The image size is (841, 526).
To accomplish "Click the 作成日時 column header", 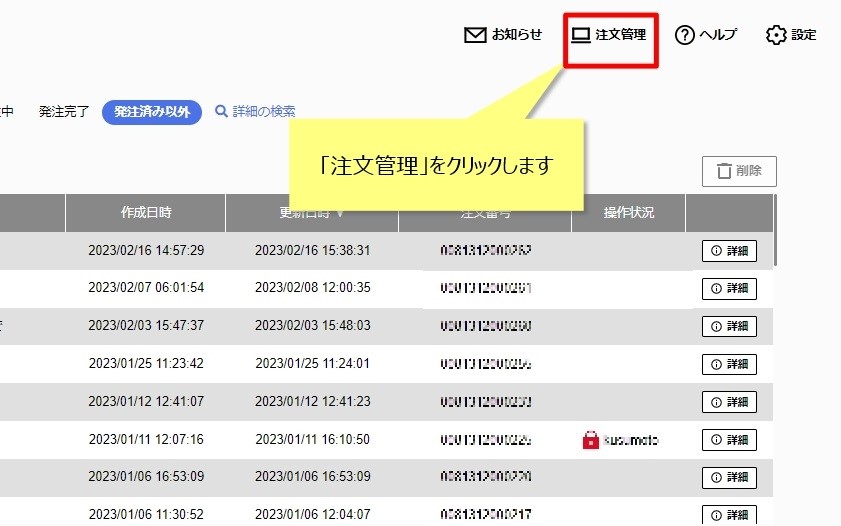I will [x=146, y=213].
